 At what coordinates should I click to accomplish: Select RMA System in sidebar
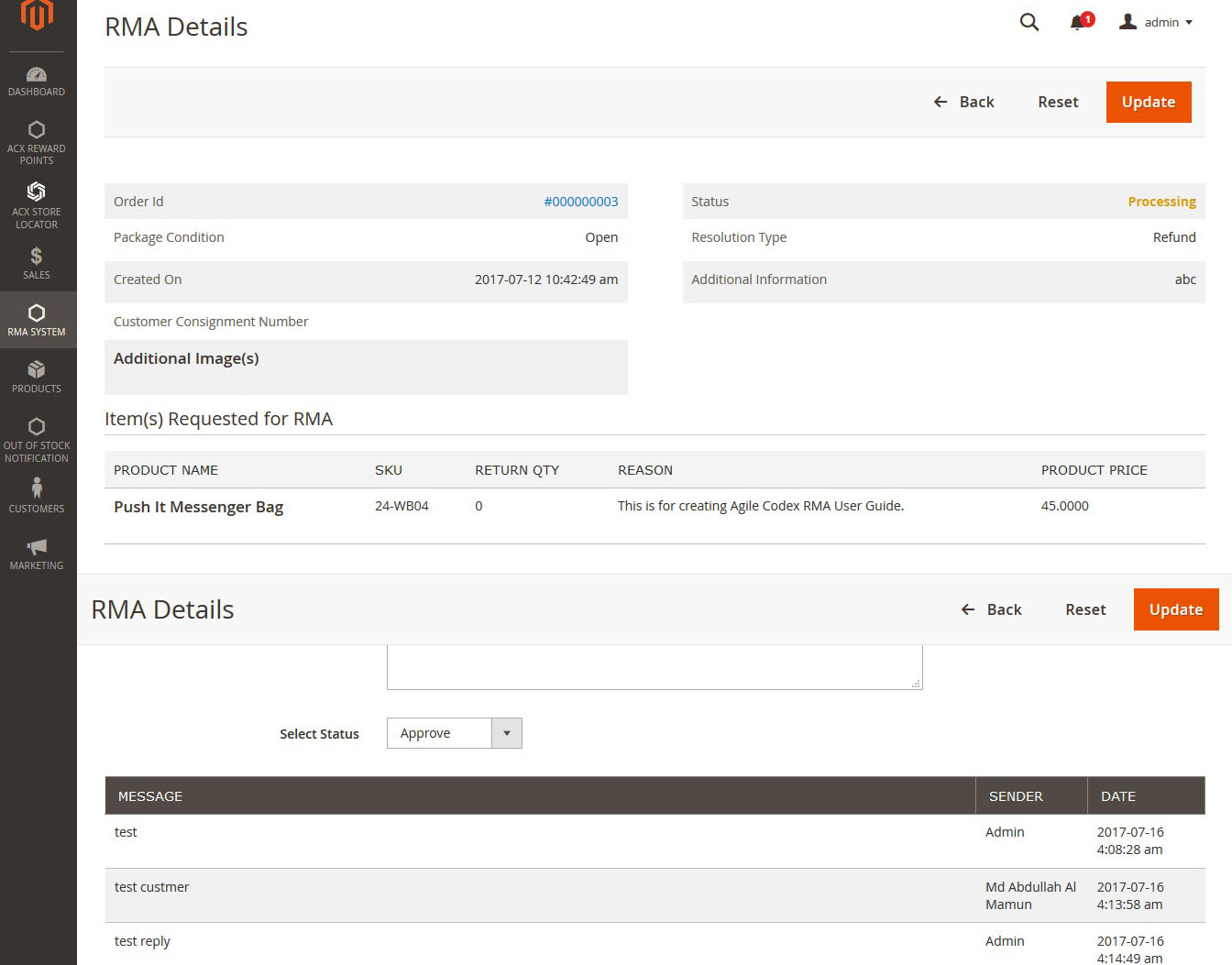[x=37, y=320]
